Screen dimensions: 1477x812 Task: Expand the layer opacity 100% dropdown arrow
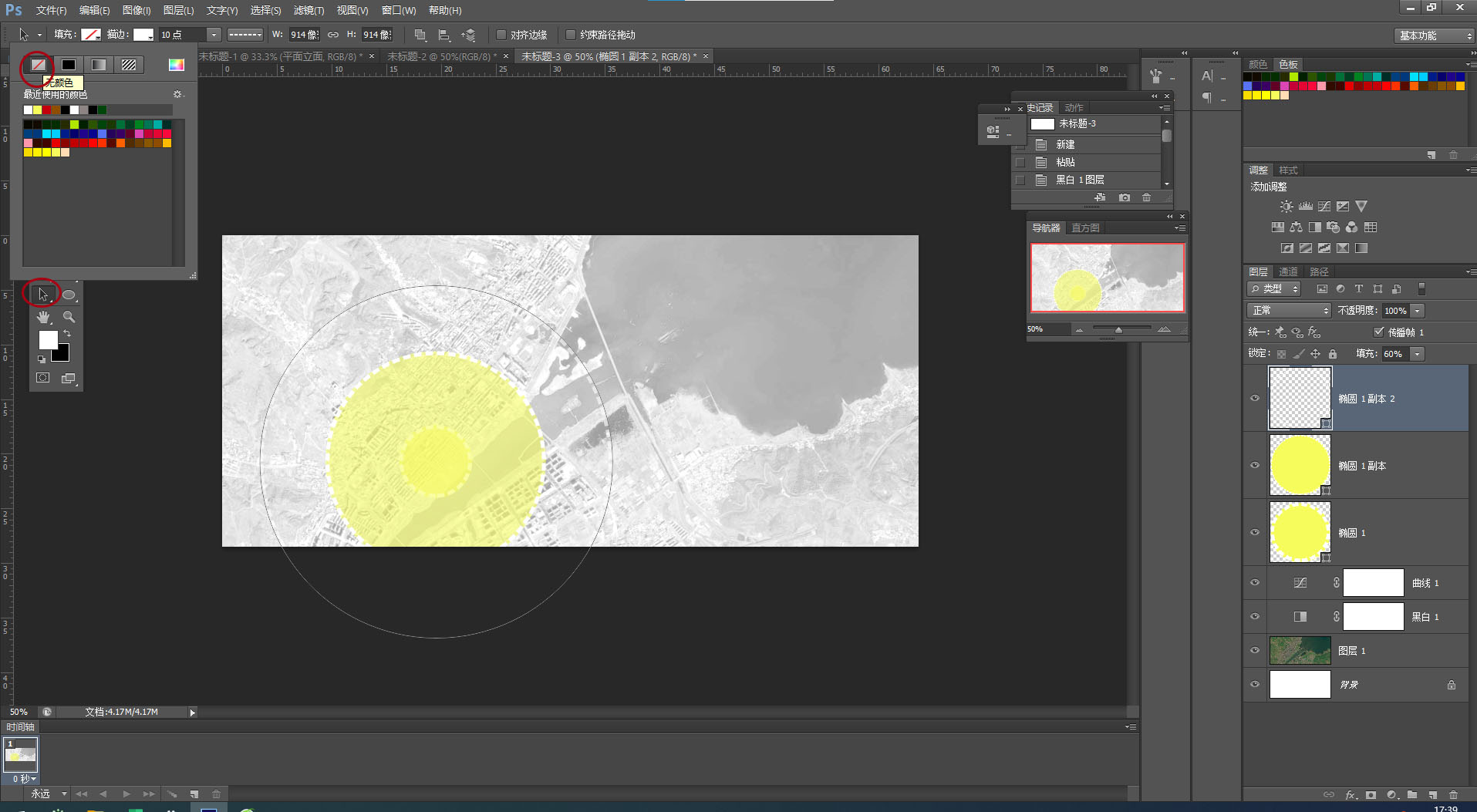(1418, 311)
